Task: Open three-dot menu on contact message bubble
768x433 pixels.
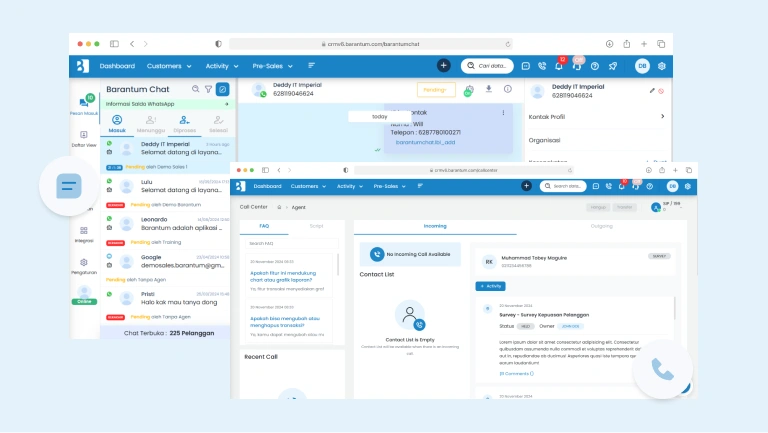Action: tap(503, 113)
